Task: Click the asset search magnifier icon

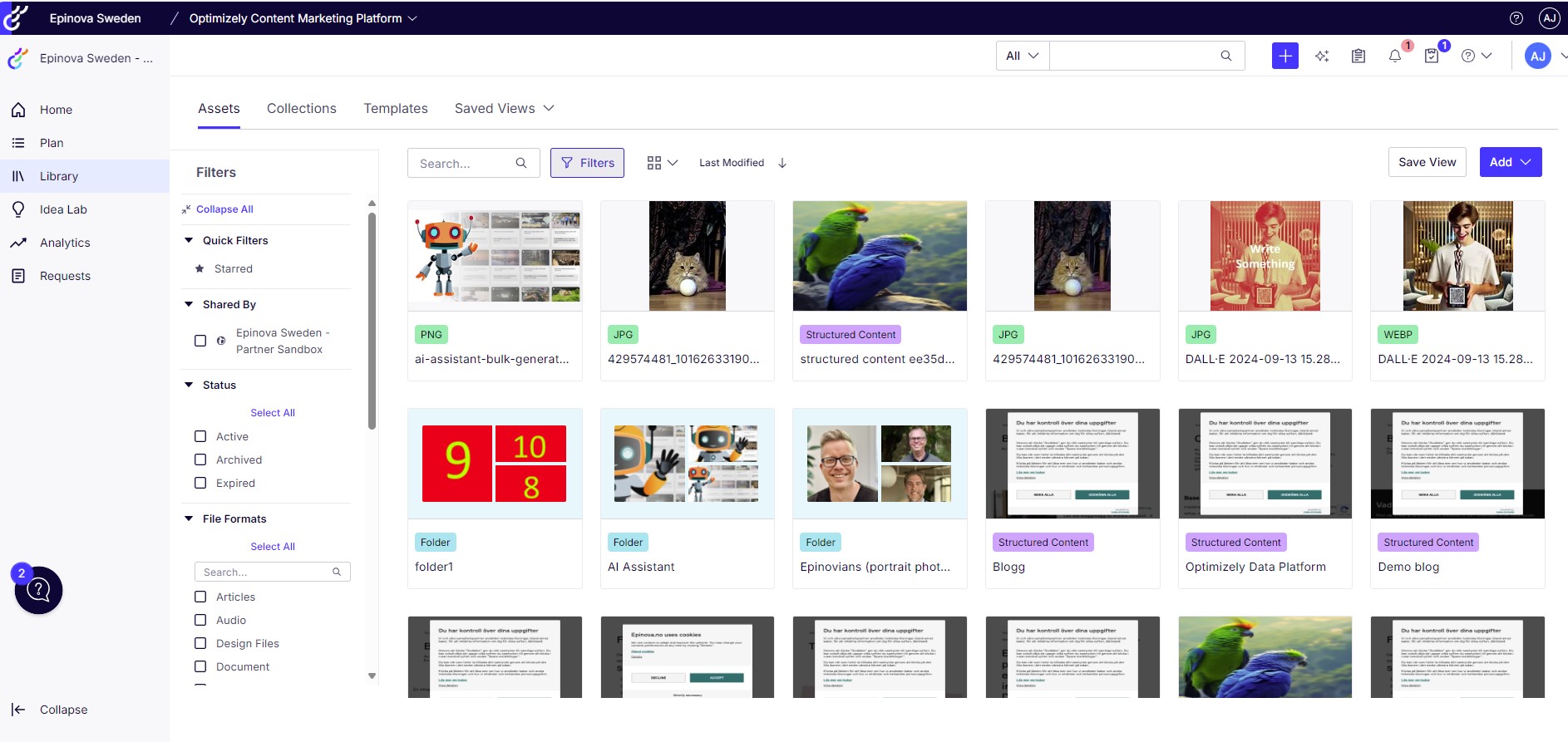Action: point(521,163)
